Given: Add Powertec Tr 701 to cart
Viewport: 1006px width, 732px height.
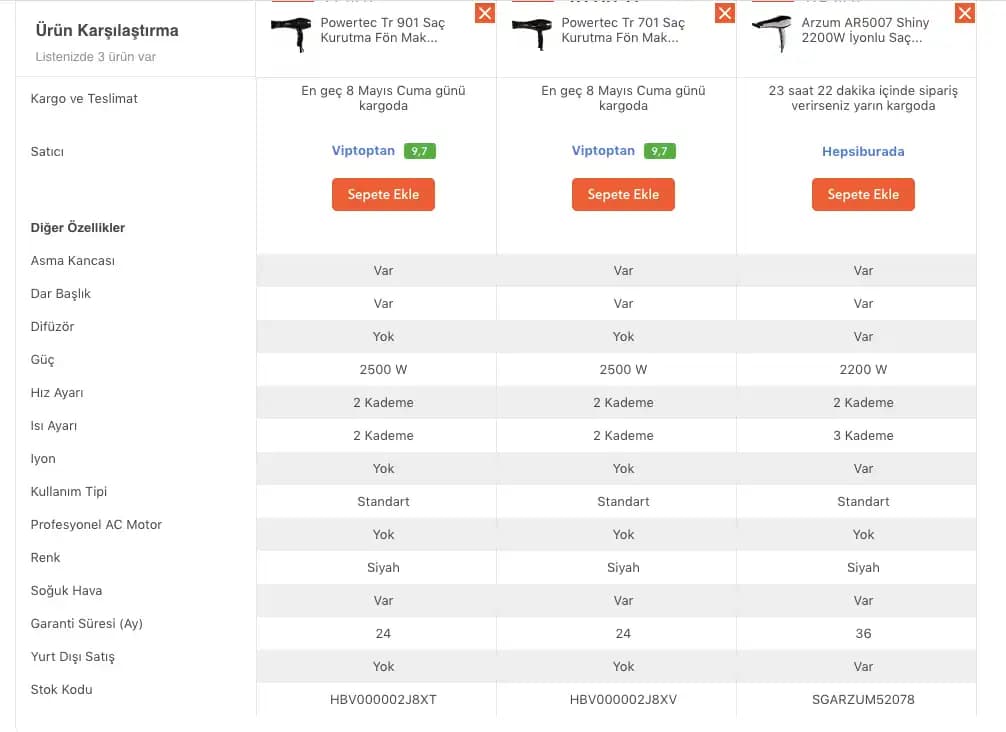Looking at the screenshot, I should 623,194.
